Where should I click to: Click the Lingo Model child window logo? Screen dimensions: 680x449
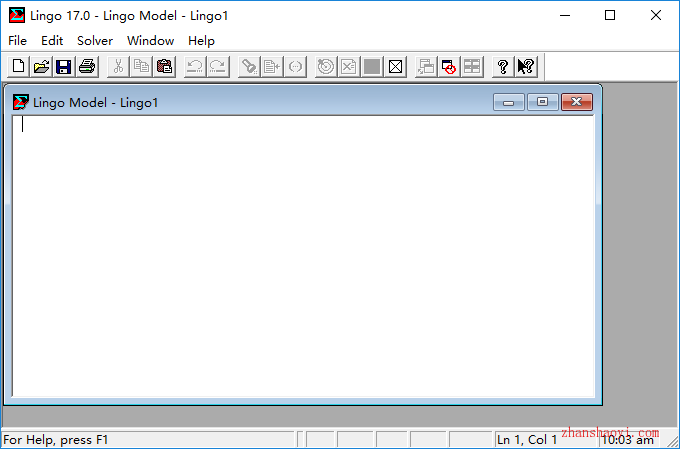click(x=20, y=102)
